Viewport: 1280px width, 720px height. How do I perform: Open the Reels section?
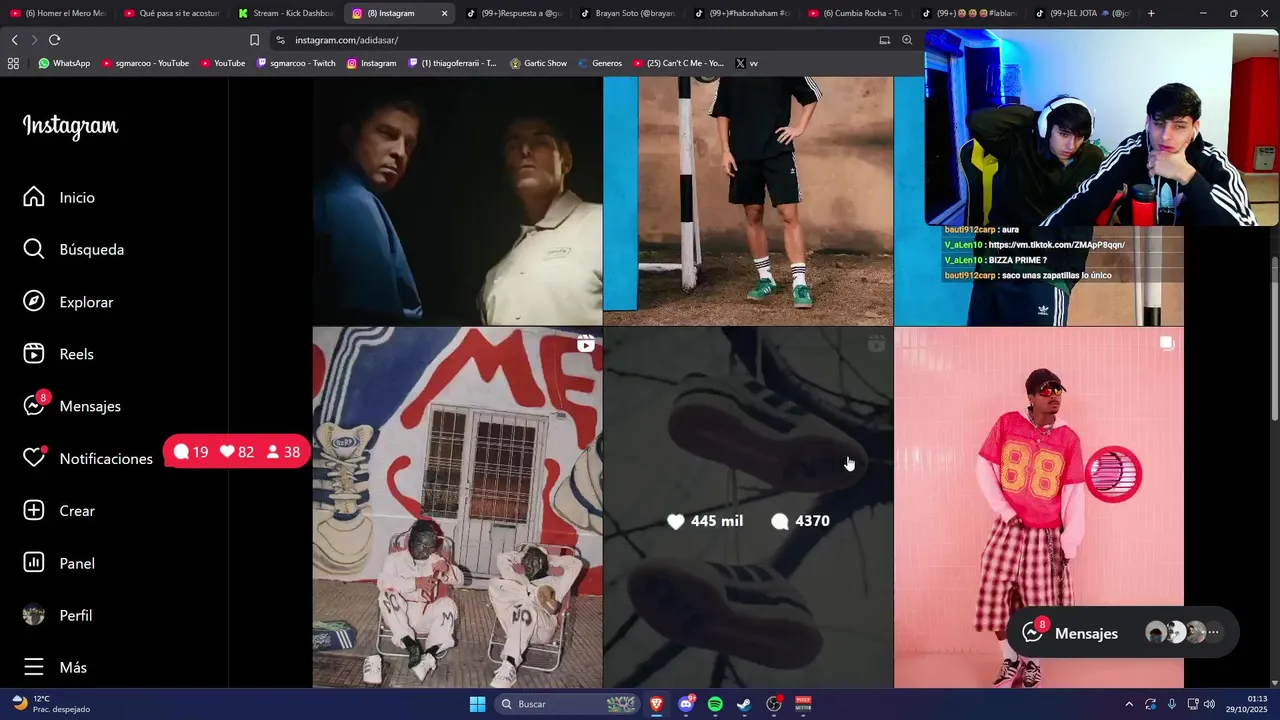click(58, 354)
